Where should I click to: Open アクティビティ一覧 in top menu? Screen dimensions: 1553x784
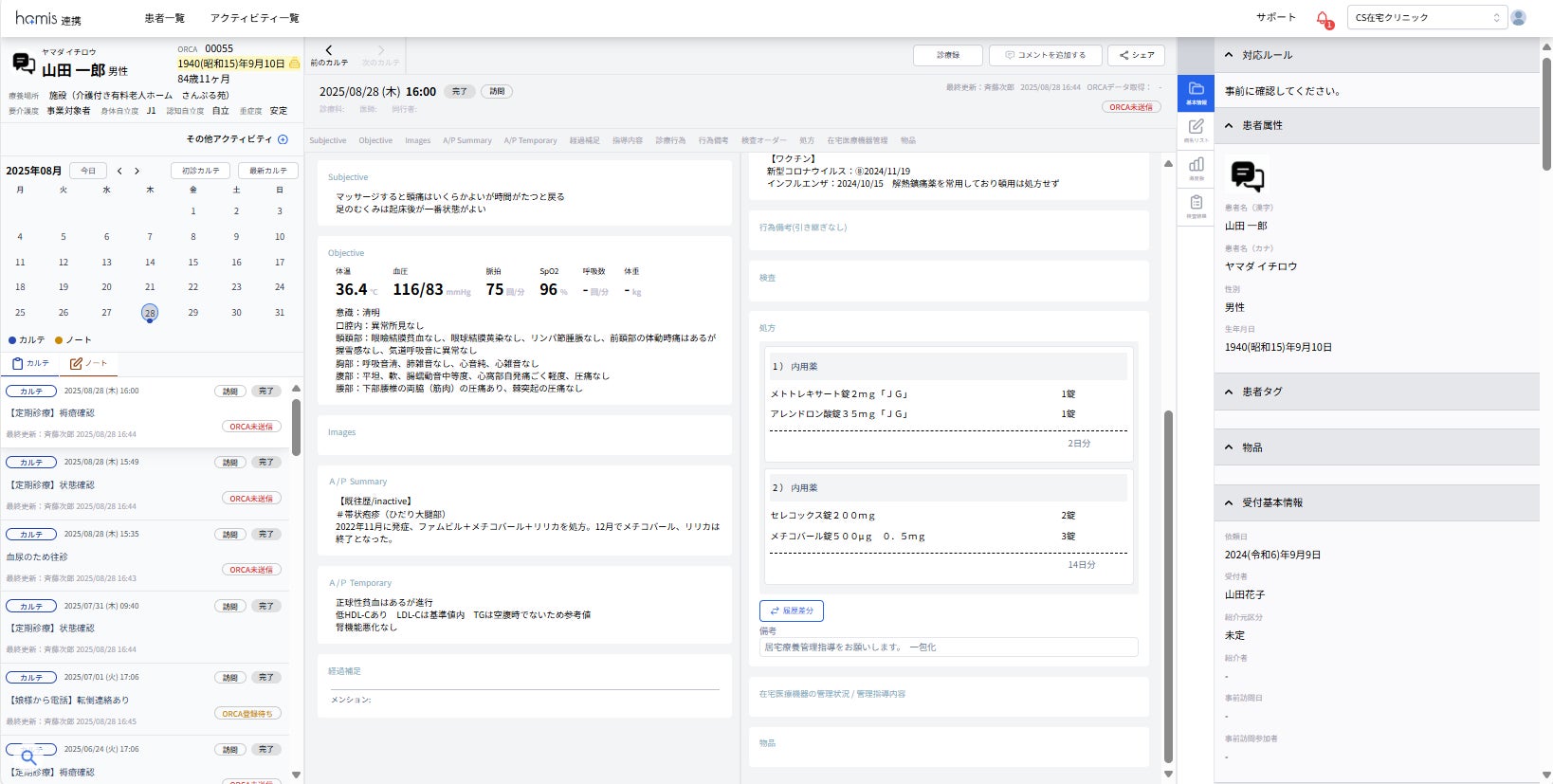[x=254, y=18]
